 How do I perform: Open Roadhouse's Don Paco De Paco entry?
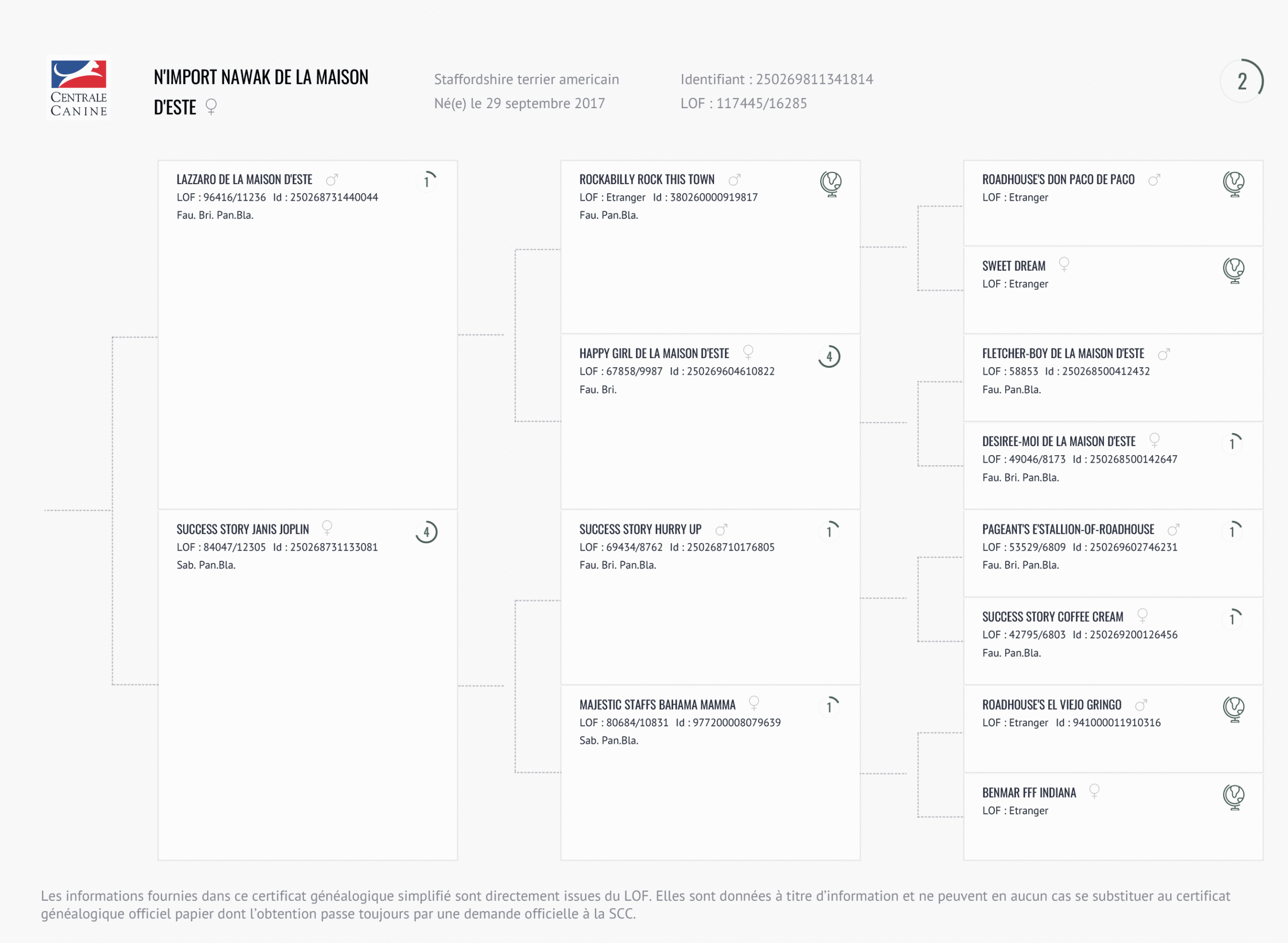coord(1058,180)
